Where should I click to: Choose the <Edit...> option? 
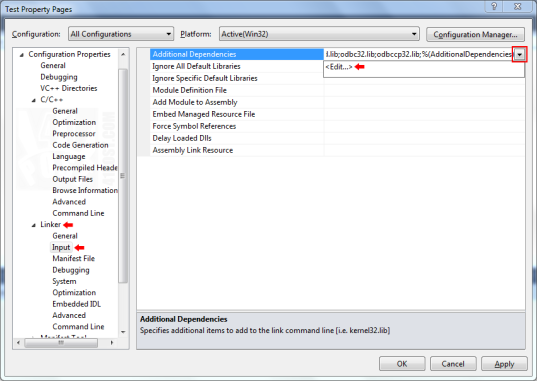tap(339, 67)
